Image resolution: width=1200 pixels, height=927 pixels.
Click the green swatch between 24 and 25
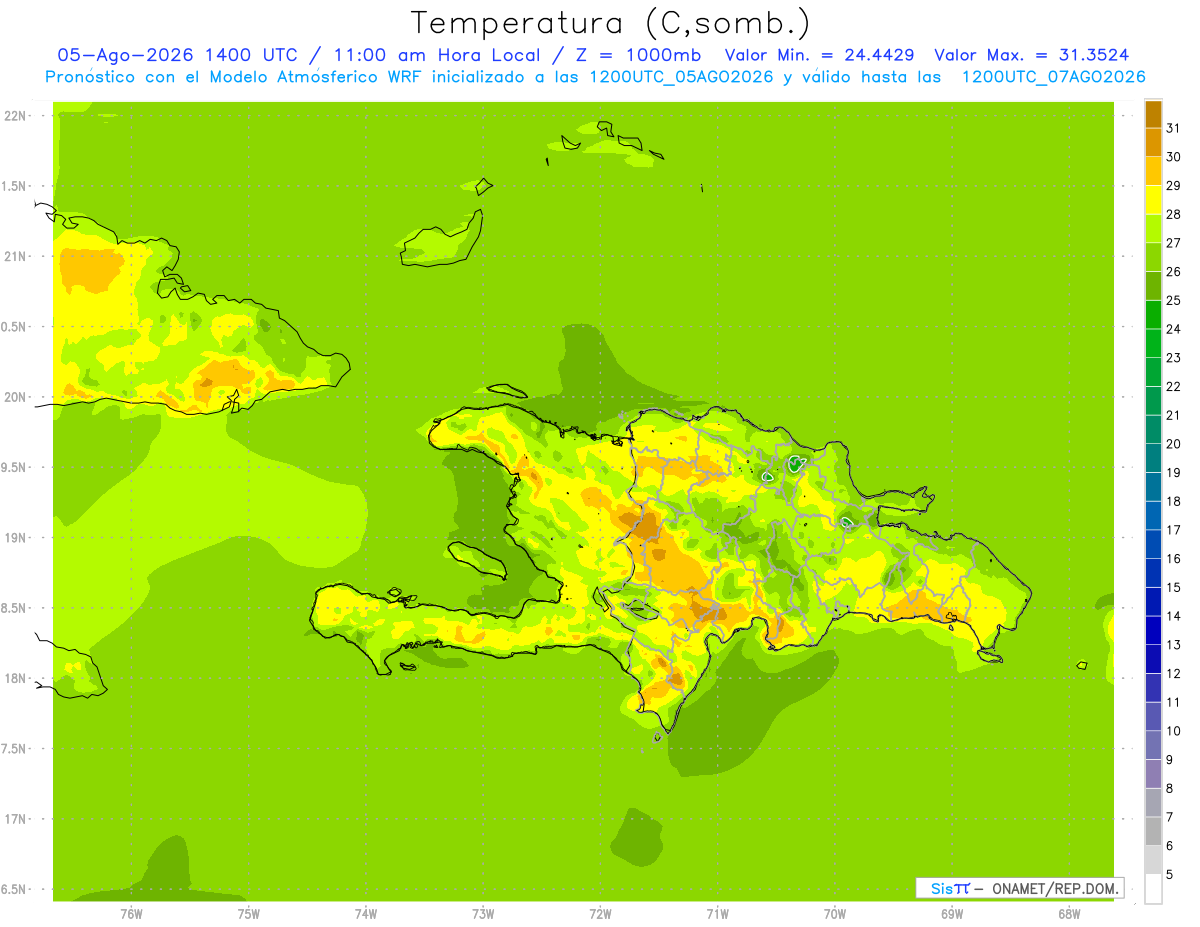pyautogui.click(x=1153, y=315)
